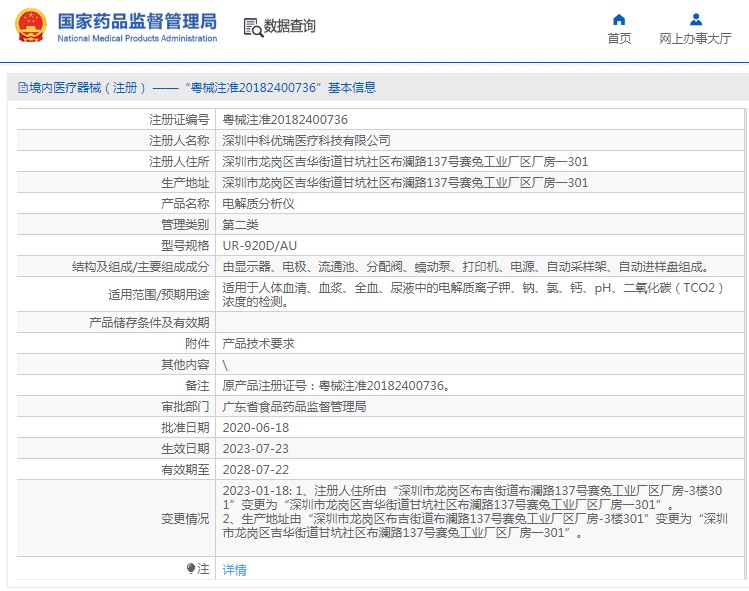Viewport: 749px width, 591px height.
Task: Click the 第二类 management category value
Action: tap(240, 224)
